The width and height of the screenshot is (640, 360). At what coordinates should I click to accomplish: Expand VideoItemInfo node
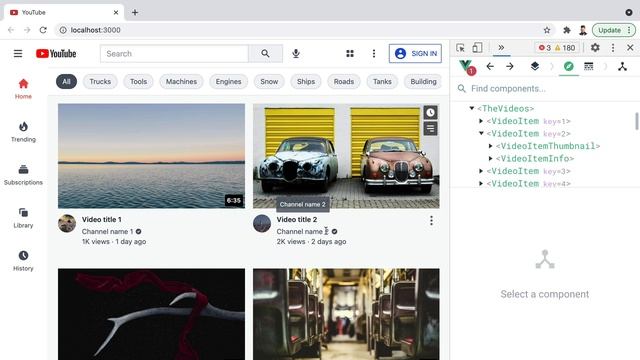click(491, 158)
